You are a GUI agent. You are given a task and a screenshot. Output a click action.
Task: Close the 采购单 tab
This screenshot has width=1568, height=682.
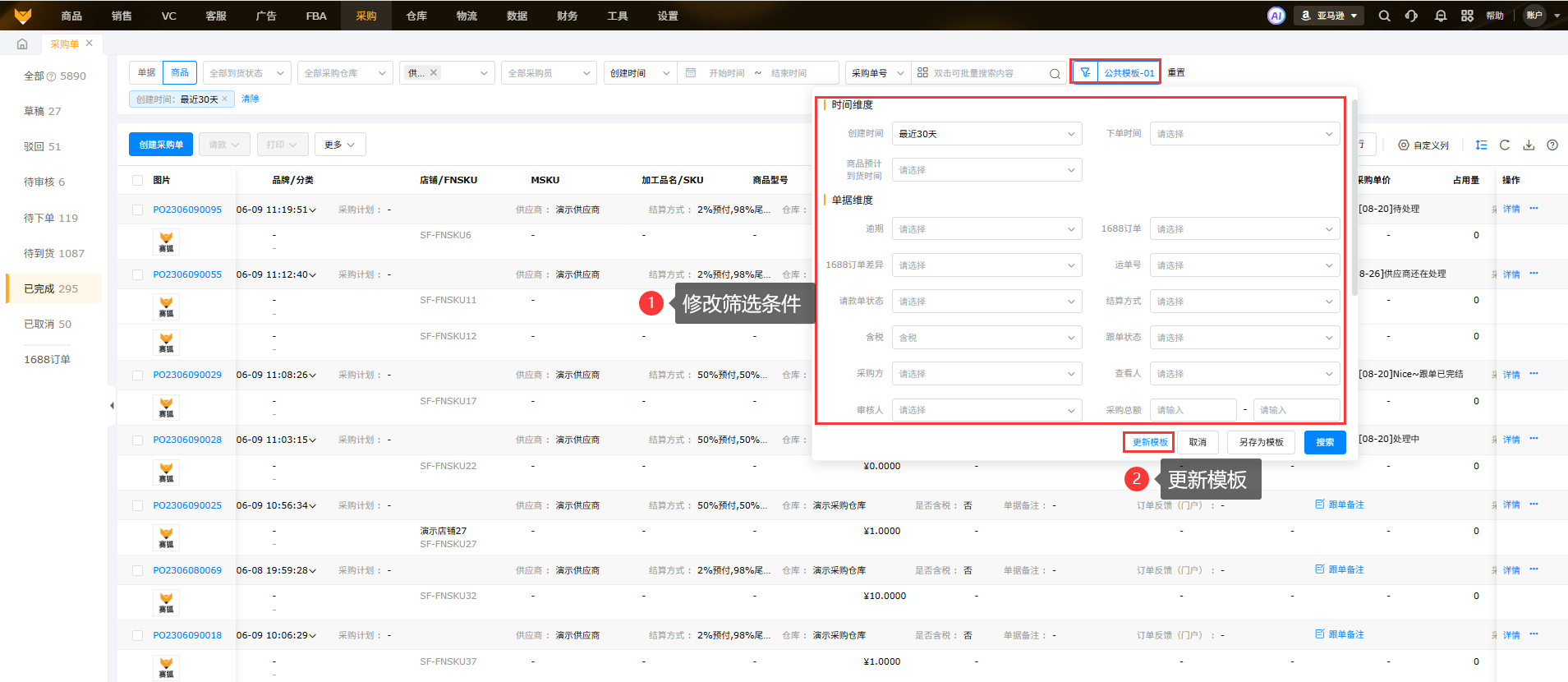point(89,44)
